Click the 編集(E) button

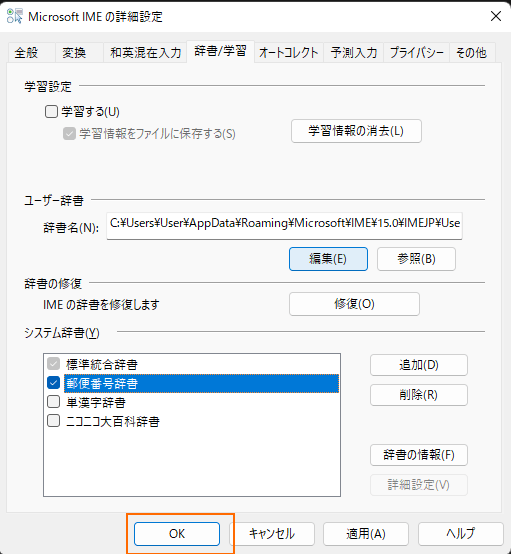[x=328, y=259]
